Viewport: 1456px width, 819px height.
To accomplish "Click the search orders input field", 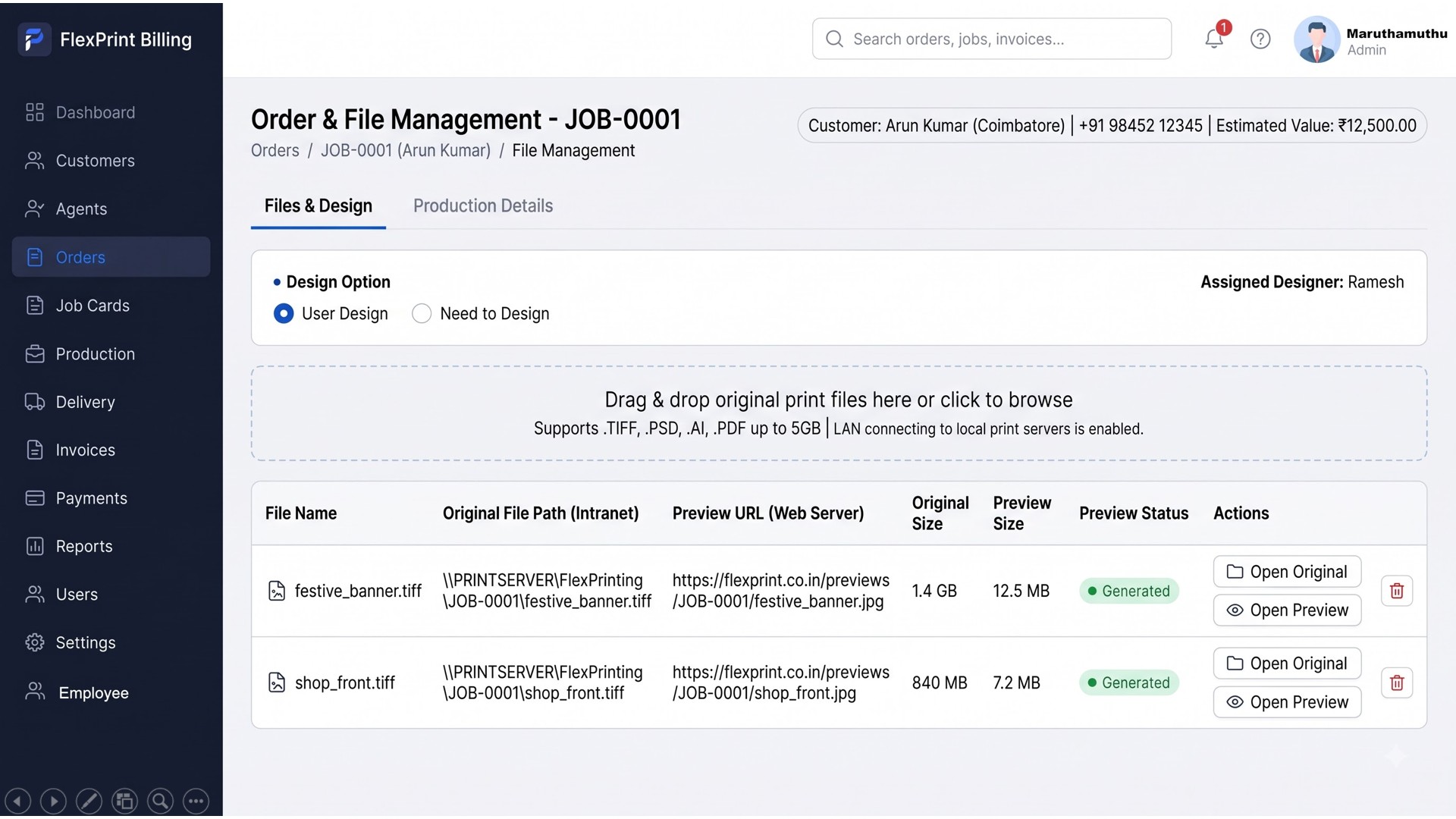I will click(x=992, y=39).
